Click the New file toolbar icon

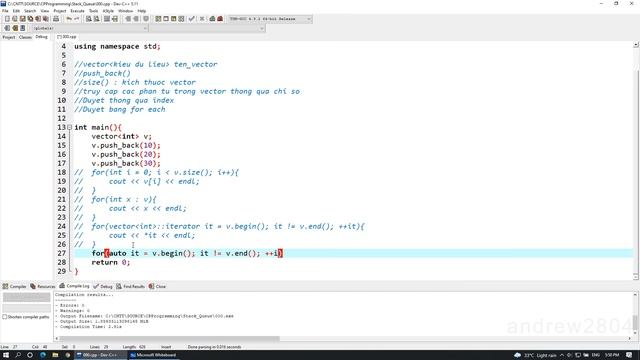pos(7,19)
